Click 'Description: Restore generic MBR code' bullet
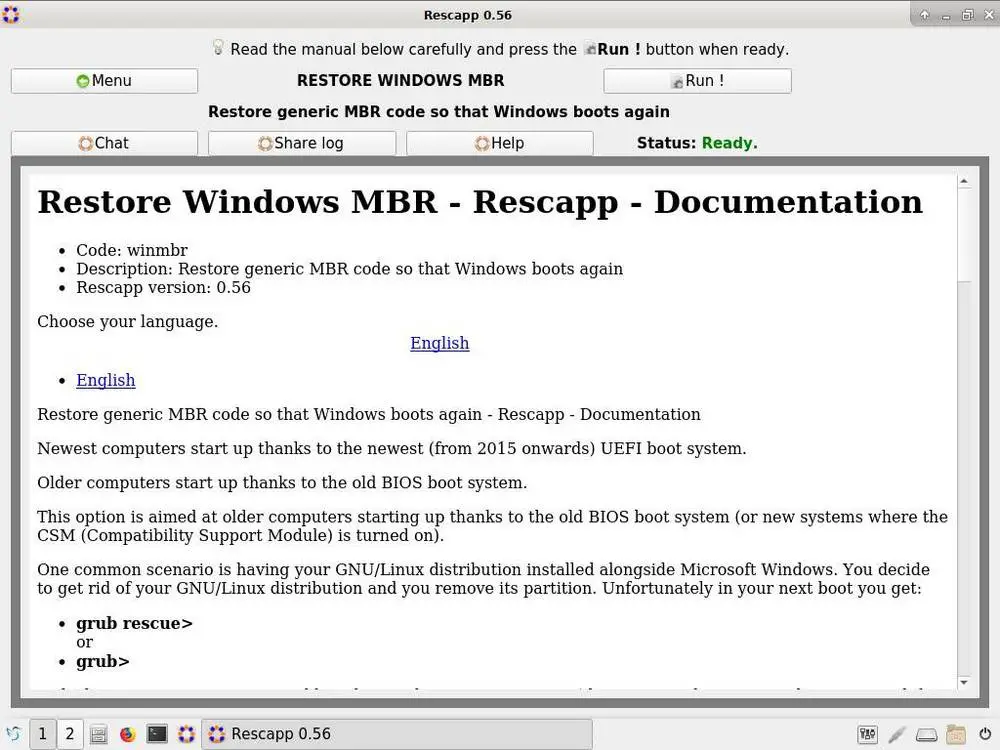1000x750 pixels. pyautogui.click(x=349, y=268)
